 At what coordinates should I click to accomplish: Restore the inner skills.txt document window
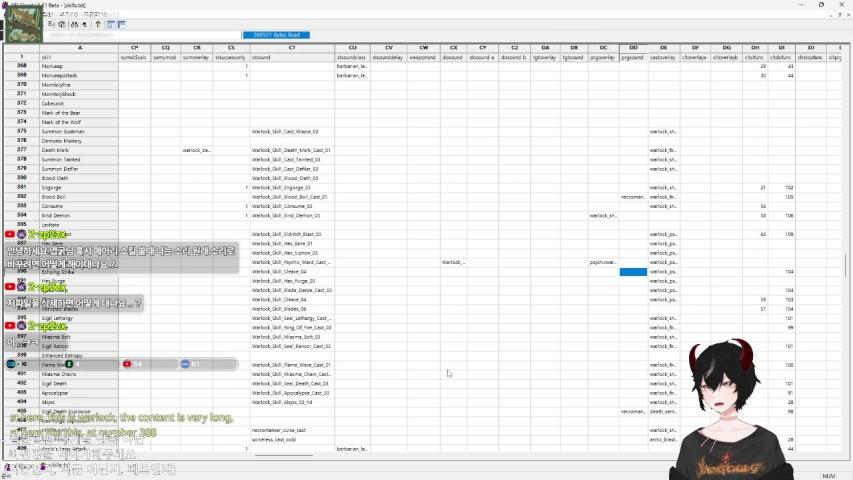(839, 15)
